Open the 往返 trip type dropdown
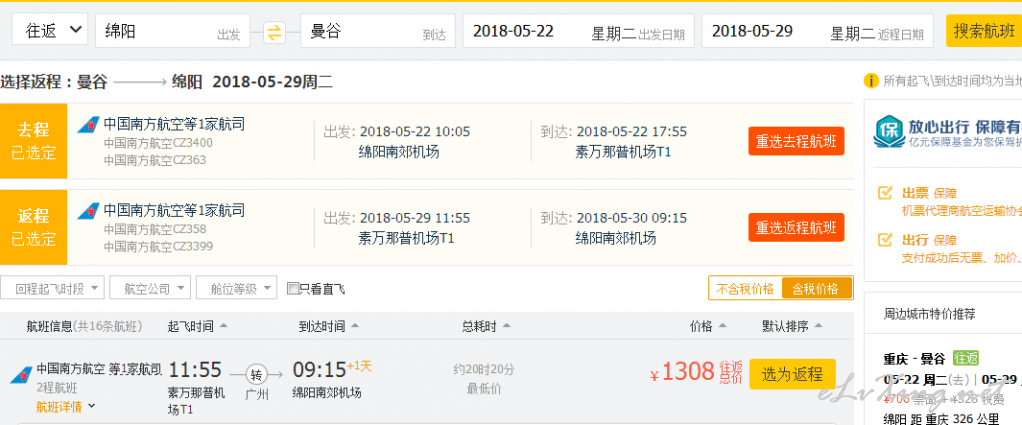 pyautogui.click(x=50, y=31)
